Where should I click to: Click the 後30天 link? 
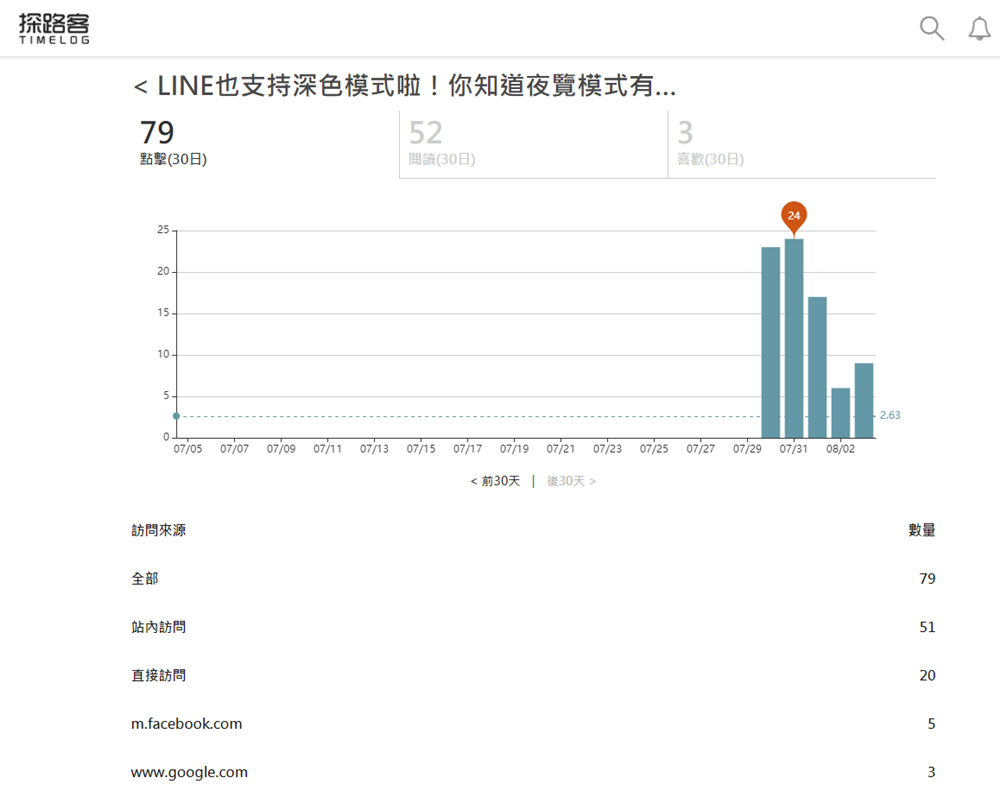(571, 481)
